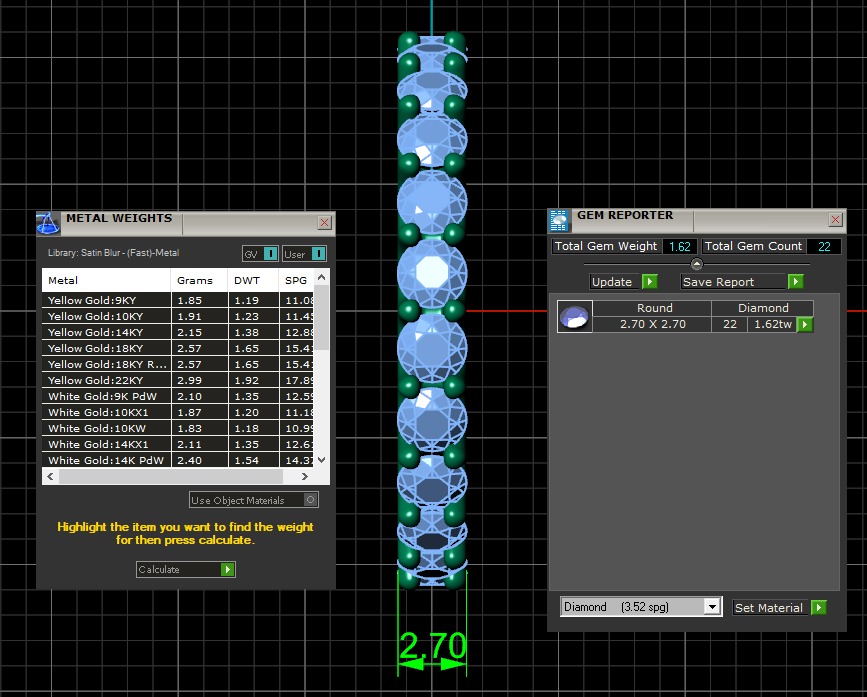This screenshot has height=697, width=867.
Task: Click the metal table scroll up arrow
Action: [322, 277]
